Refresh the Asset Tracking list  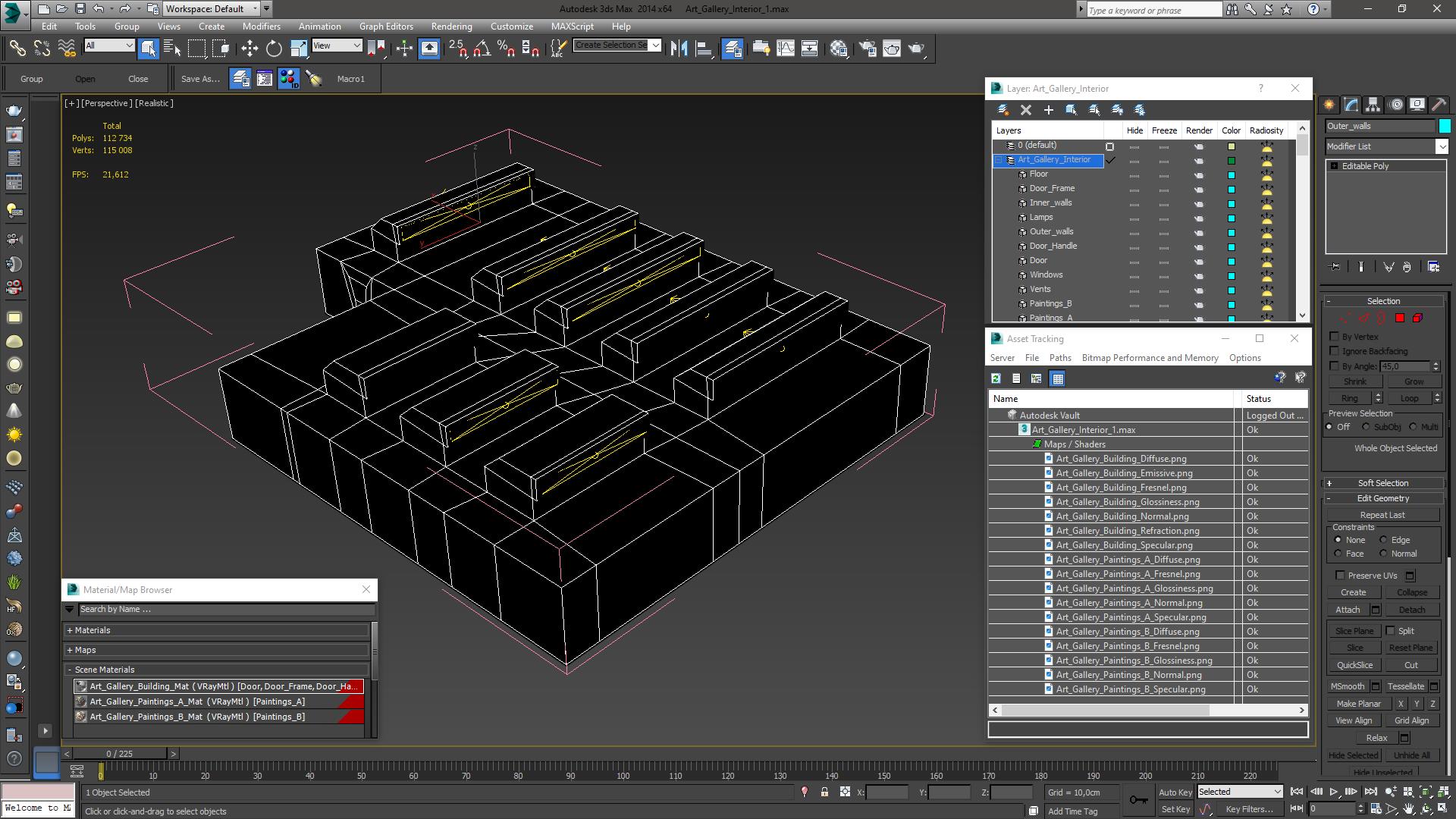996,378
